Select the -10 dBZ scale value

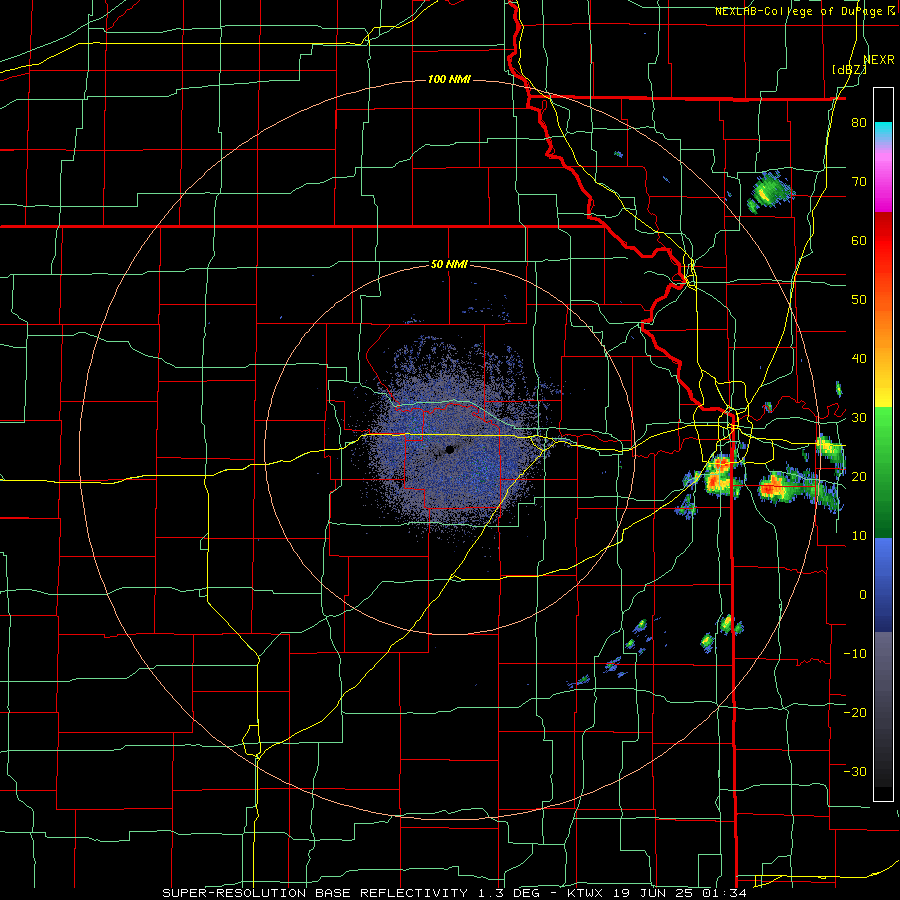(855, 654)
